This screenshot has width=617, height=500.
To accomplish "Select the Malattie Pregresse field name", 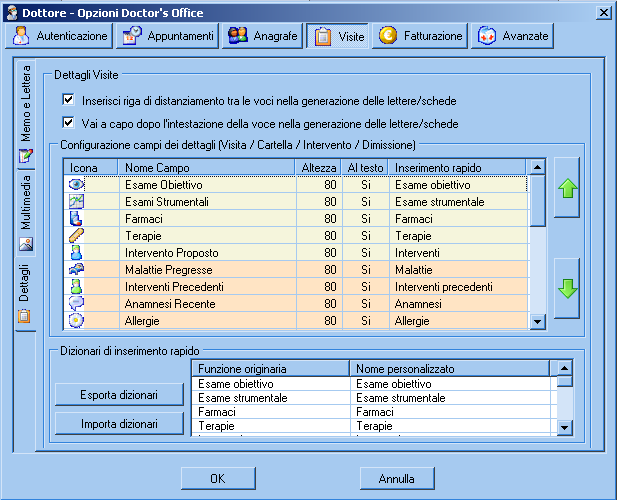I will (207, 269).
